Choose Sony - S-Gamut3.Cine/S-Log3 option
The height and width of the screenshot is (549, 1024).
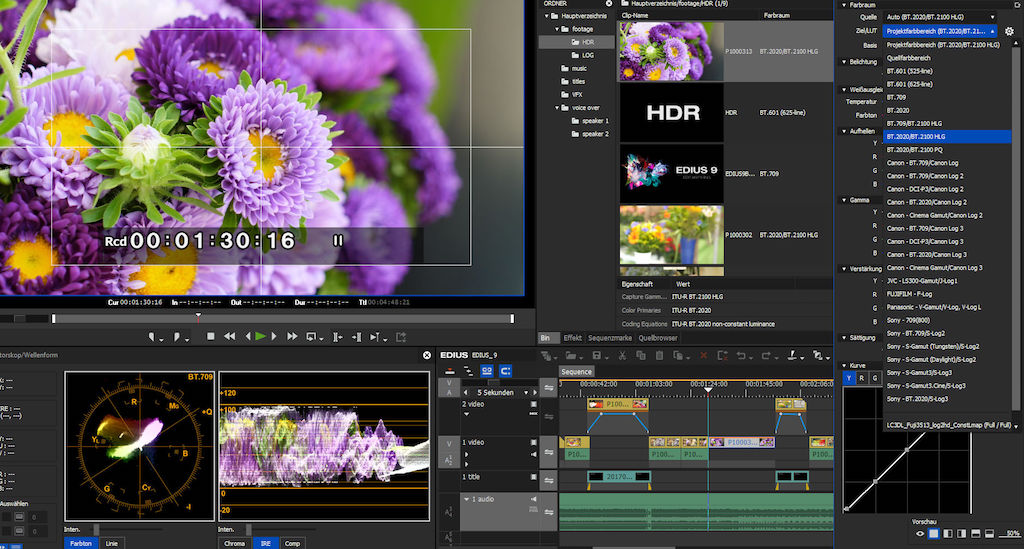point(947,386)
